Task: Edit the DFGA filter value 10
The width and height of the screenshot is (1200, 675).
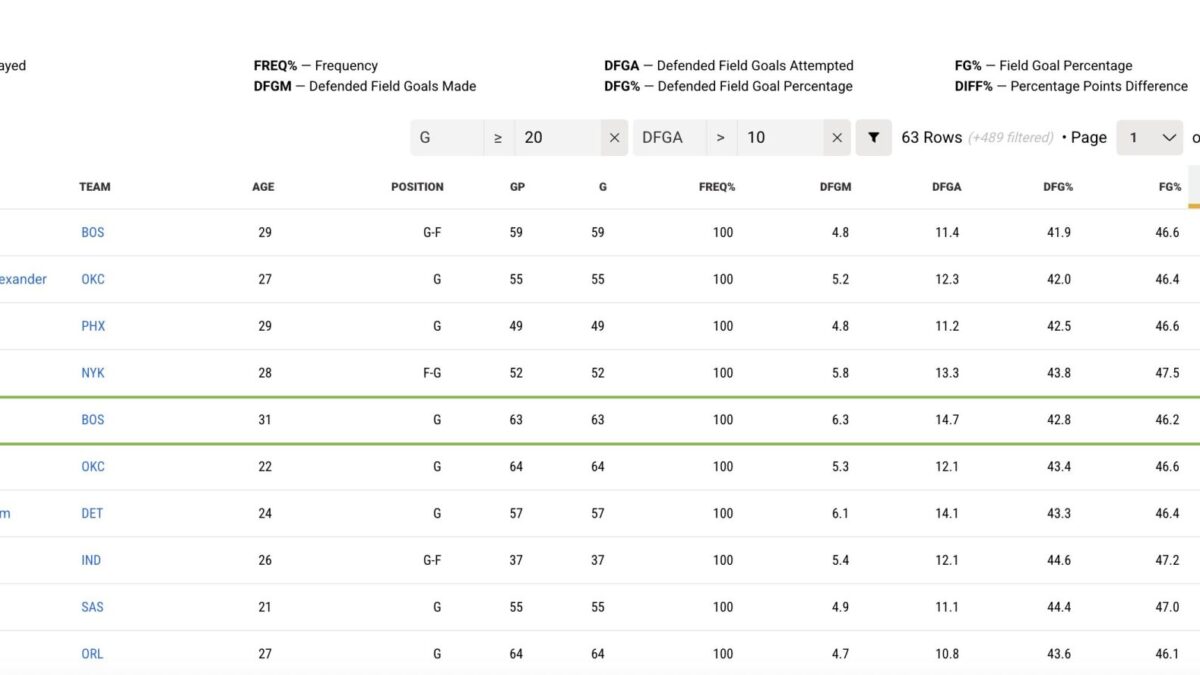Action: (x=778, y=137)
